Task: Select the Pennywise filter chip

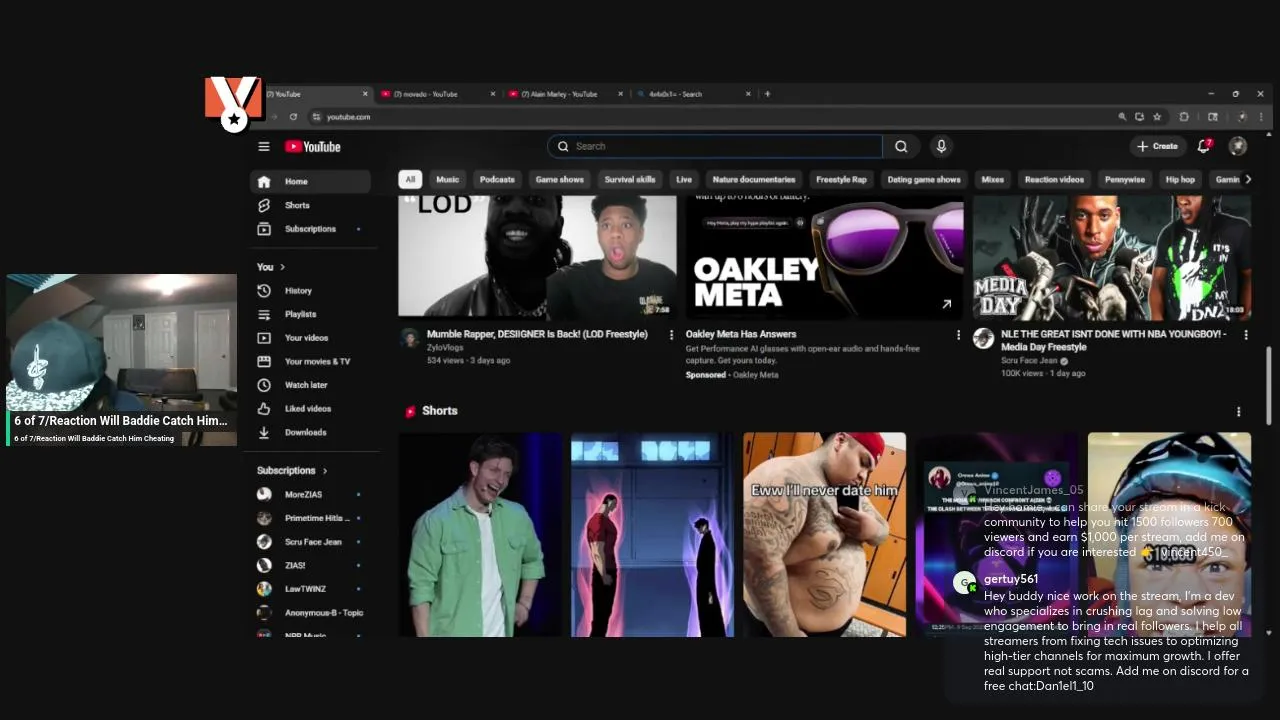Action: pyautogui.click(x=1125, y=179)
